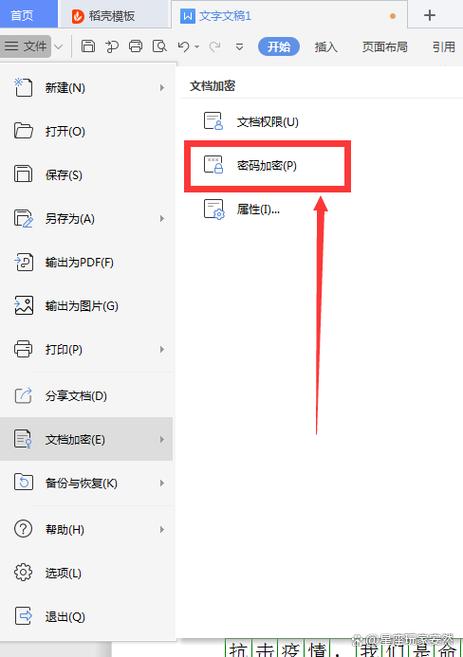Switch to the 页面布局 ribbon tab
This screenshot has width=463, height=657.
click(385, 47)
